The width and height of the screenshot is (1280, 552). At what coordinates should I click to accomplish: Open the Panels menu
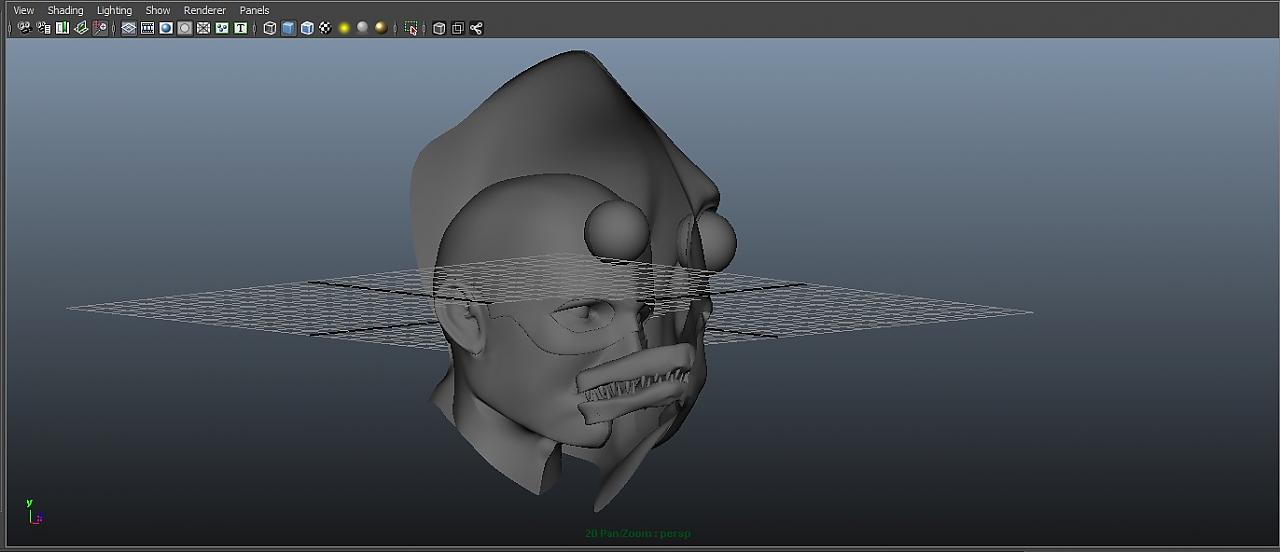(254, 10)
